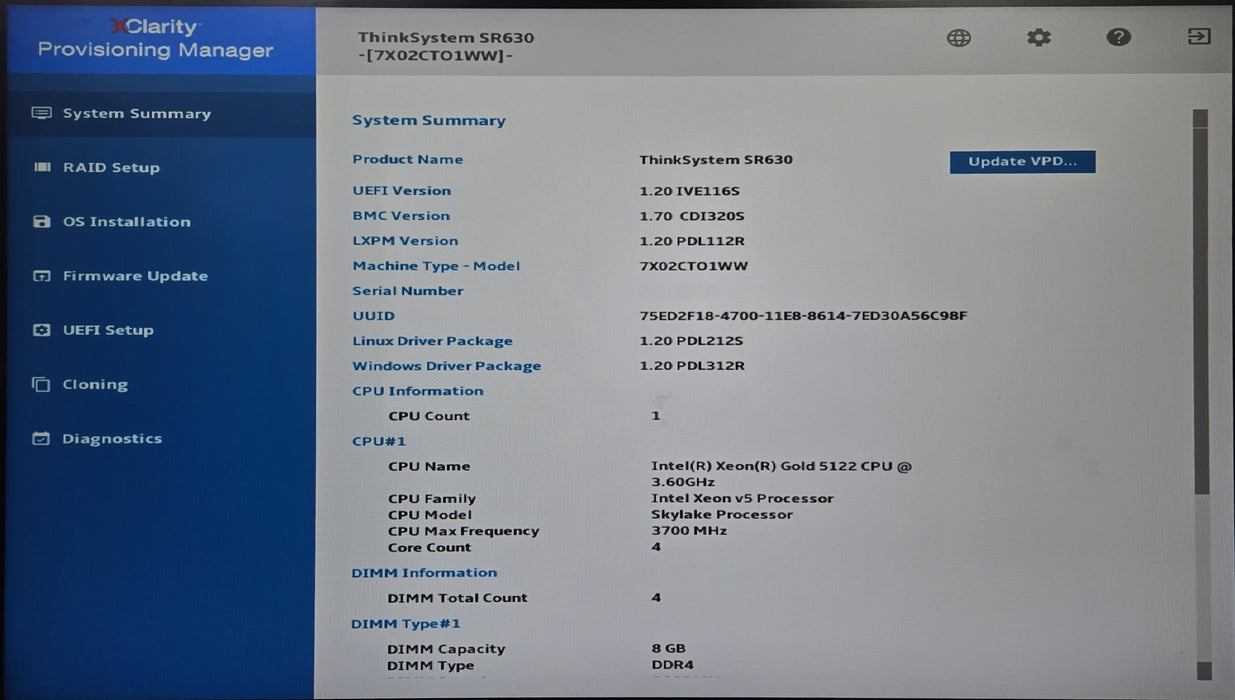Click scrollbar up arrow at top

1201,118
